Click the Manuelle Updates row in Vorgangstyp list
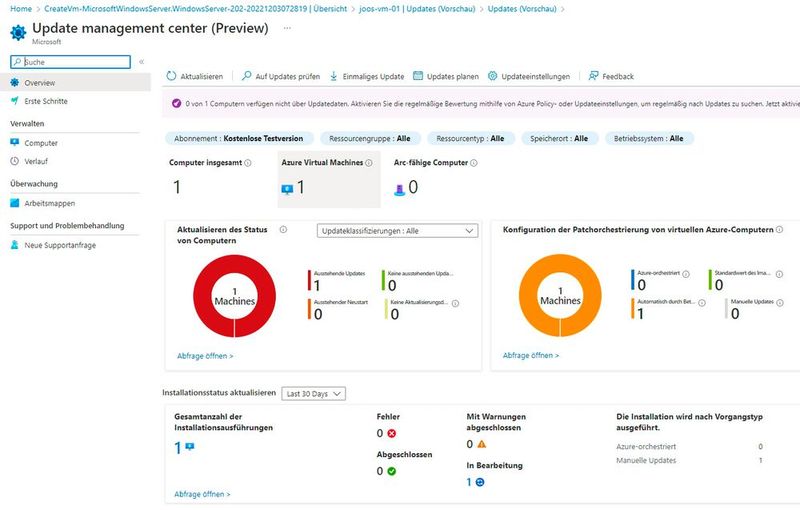Viewport: 800px width, 510px height. (690, 460)
